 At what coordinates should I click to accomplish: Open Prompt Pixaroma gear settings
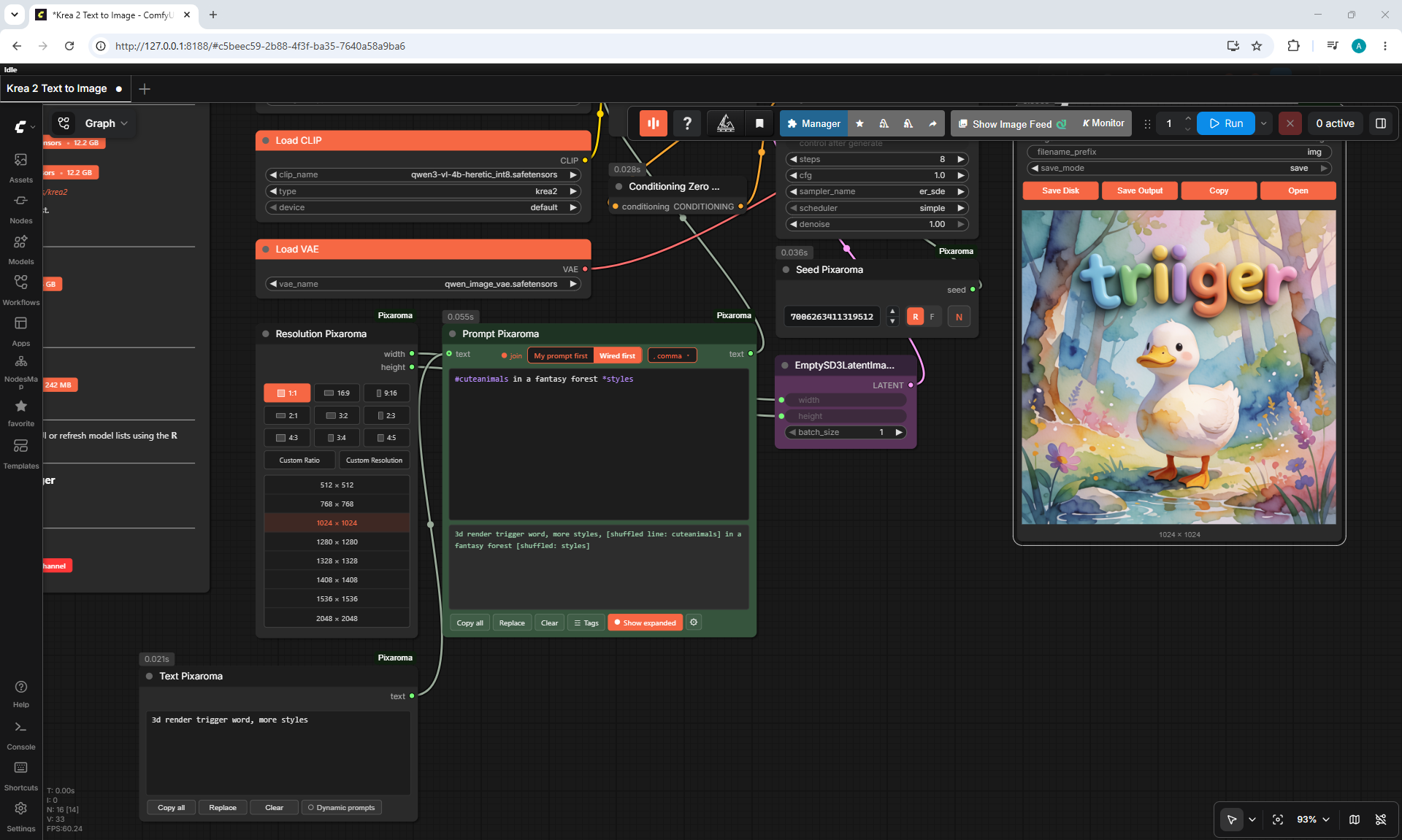(694, 623)
